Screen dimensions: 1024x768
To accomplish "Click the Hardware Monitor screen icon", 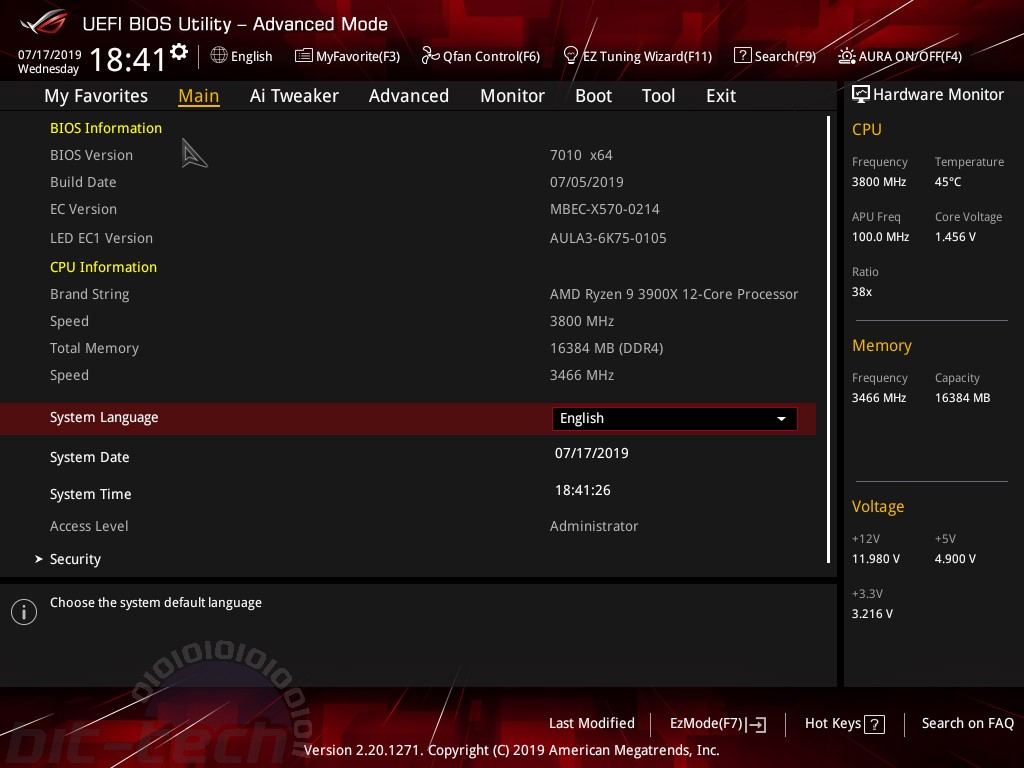I will (x=861, y=94).
